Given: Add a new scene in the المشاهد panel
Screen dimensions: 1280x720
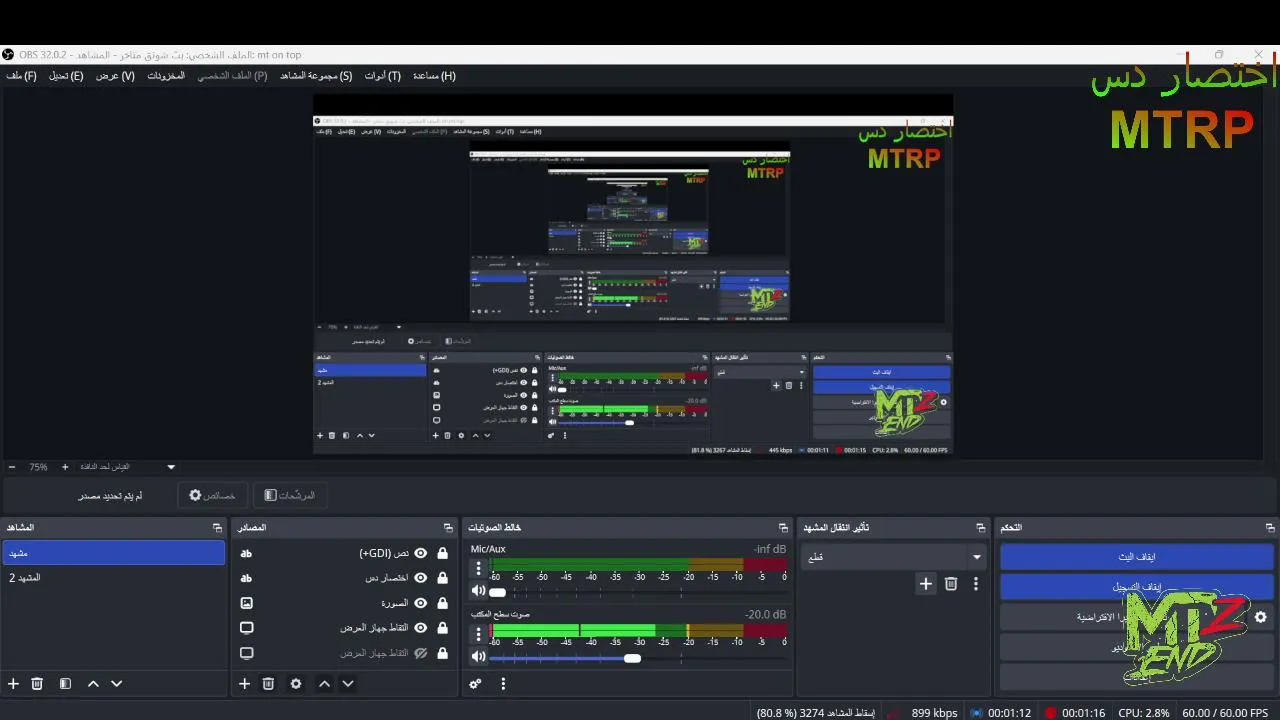Looking at the screenshot, I should pyautogui.click(x=13, y=684).
